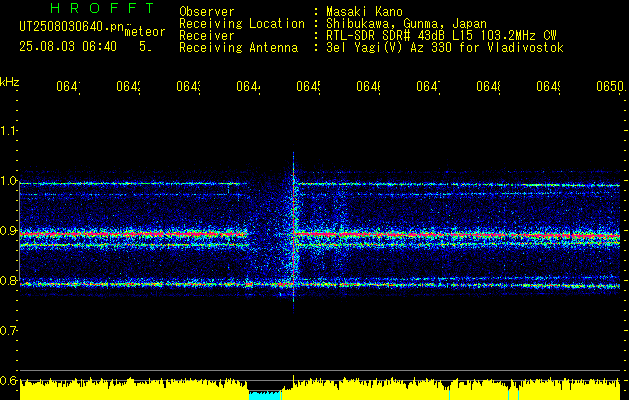The image size is (629, 400).
Task: Click the kHz axis label
Action: point(10,82)
